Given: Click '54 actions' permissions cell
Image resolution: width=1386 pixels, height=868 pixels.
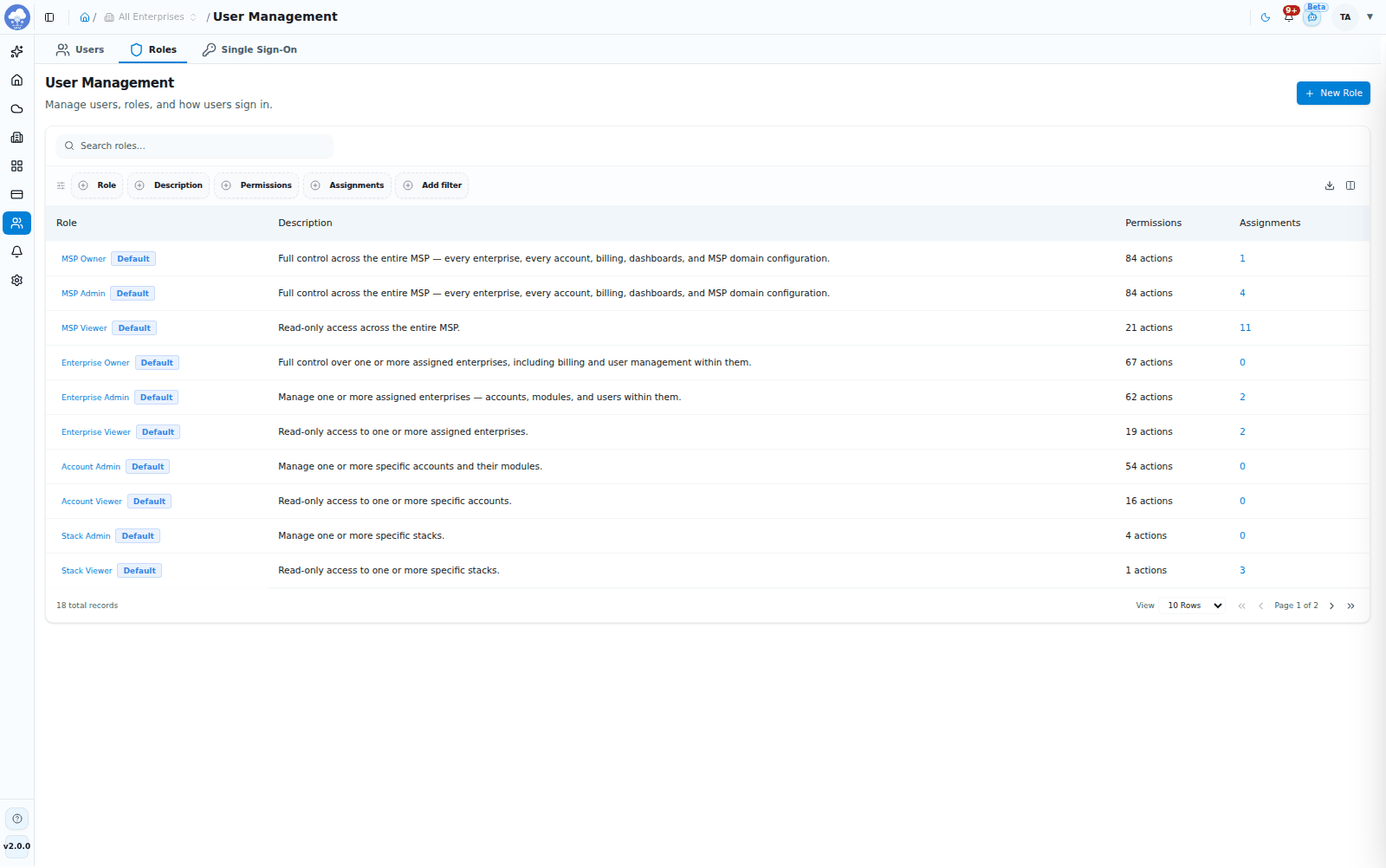Looking at the screenshot, I should point(1149,466).
